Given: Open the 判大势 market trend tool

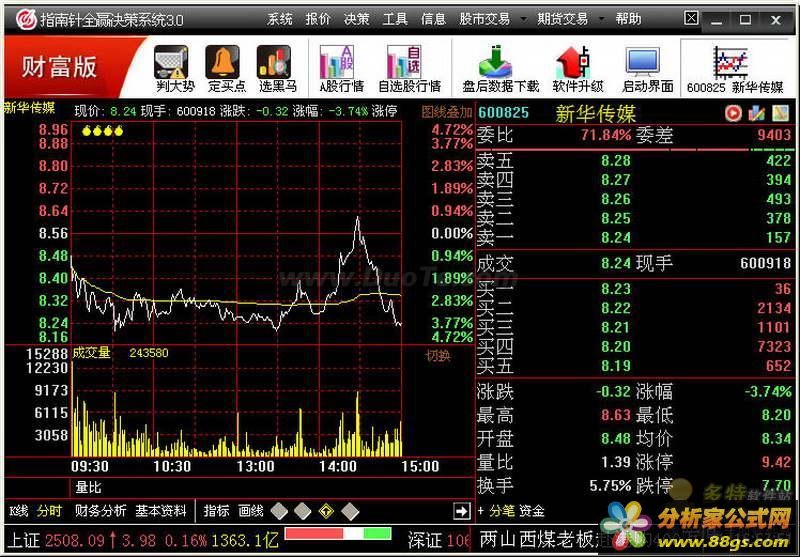Looking at the screenshot, I should coord(173,69).
